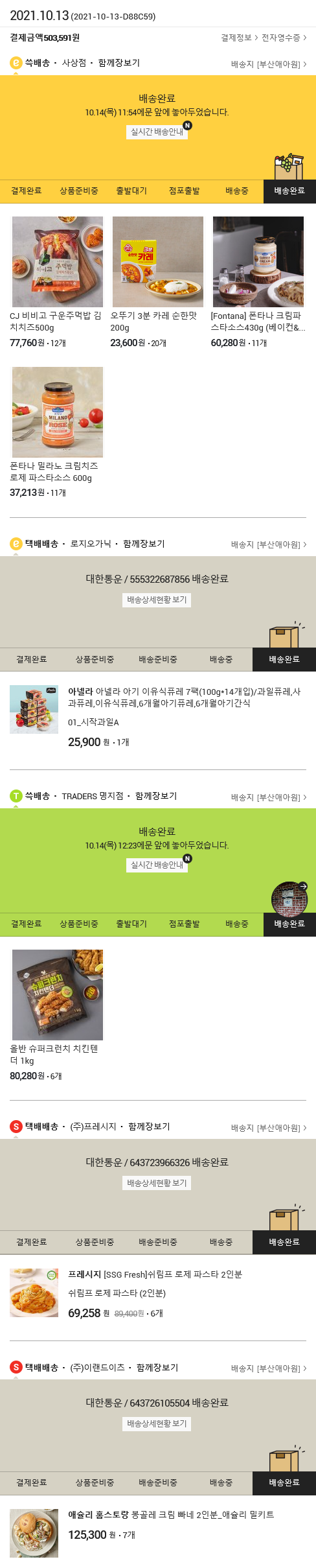This screenshot has width=316, height=1568.
Task: View 배송상세현황 보기 for tracking 555322687856
Action: (x=157, y=600)
